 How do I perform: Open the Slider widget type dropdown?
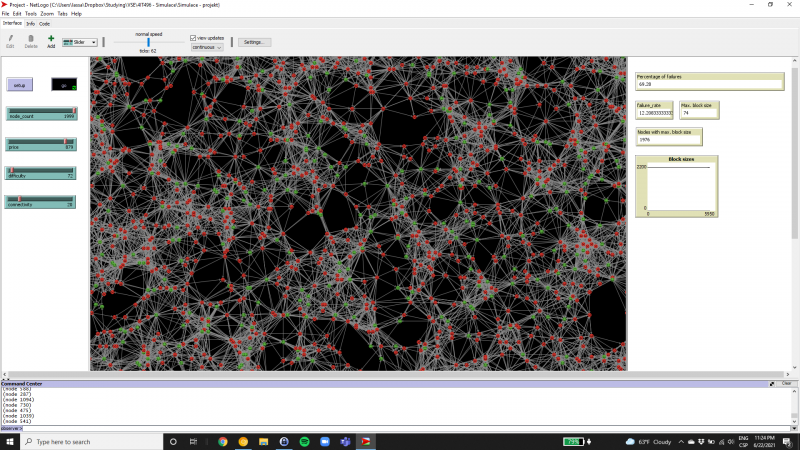[80, 42]
